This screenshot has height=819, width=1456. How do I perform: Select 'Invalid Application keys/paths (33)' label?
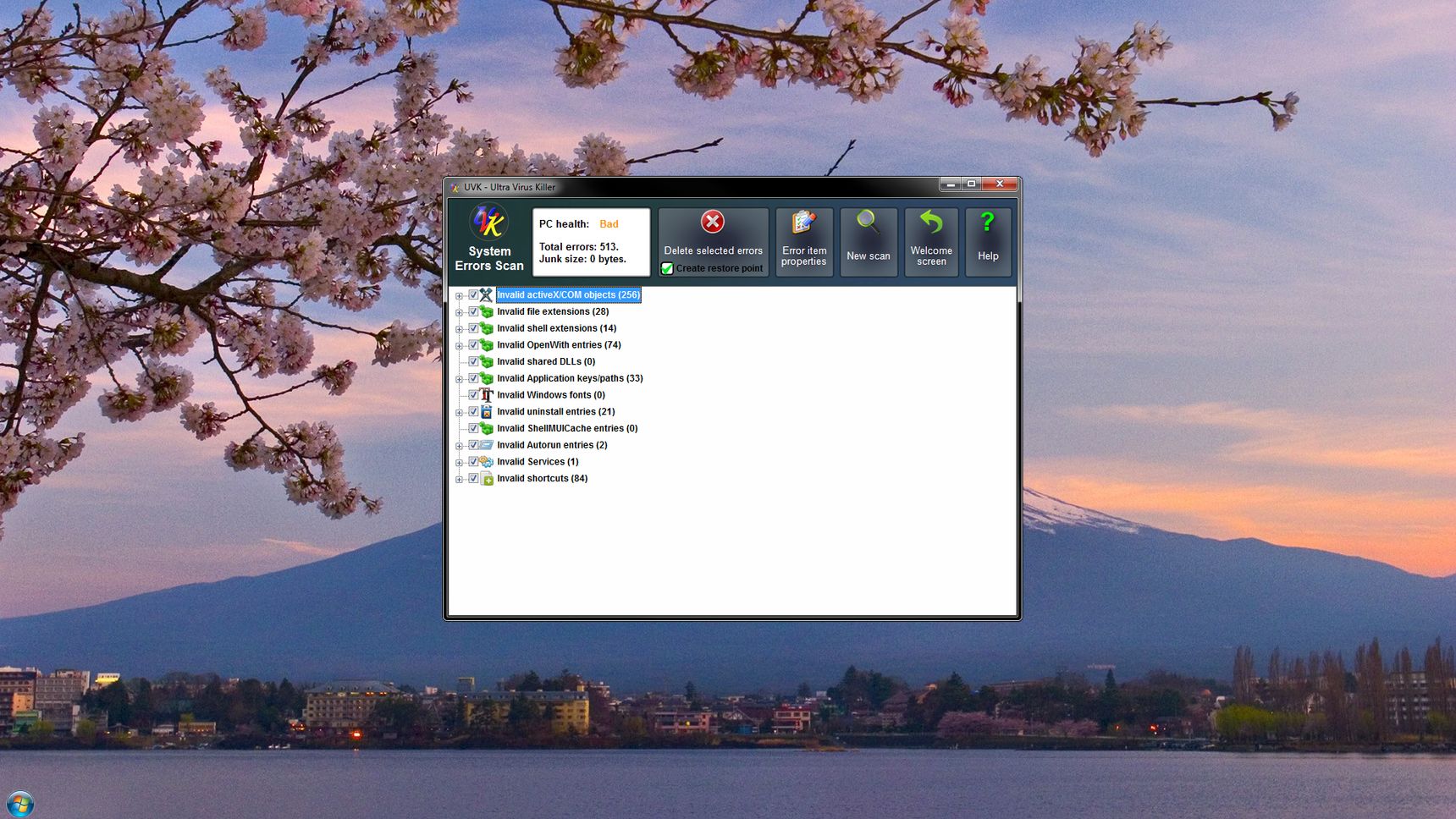[x=570, y=378]
